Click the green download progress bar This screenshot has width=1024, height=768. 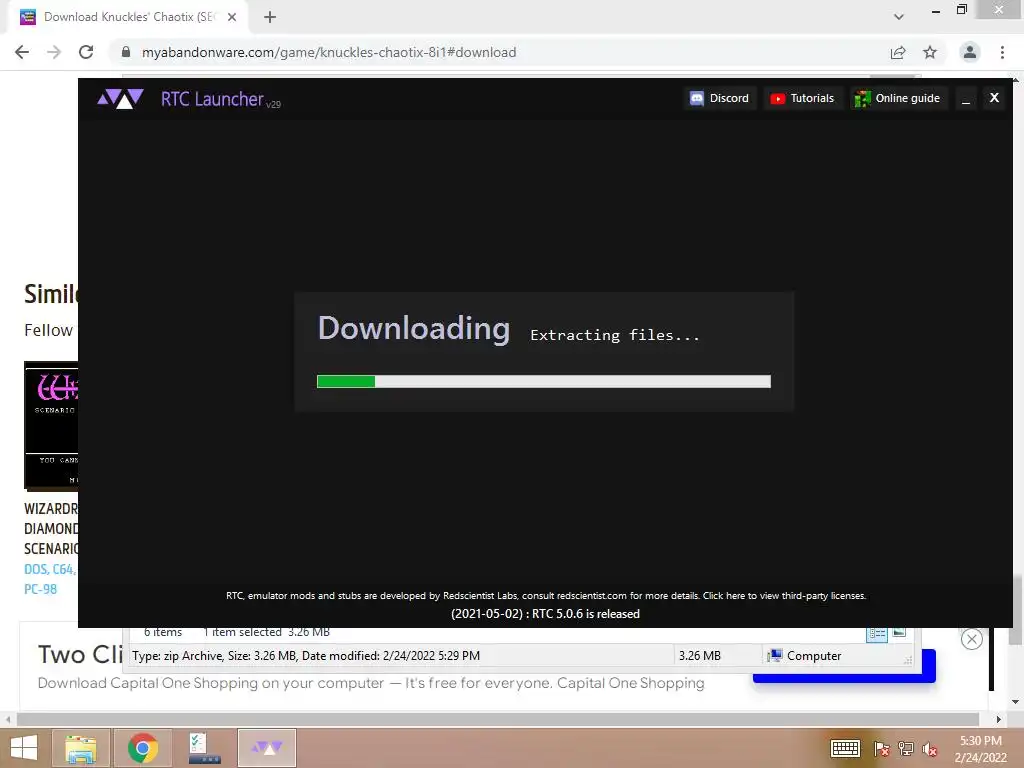(x=543, y=381)
